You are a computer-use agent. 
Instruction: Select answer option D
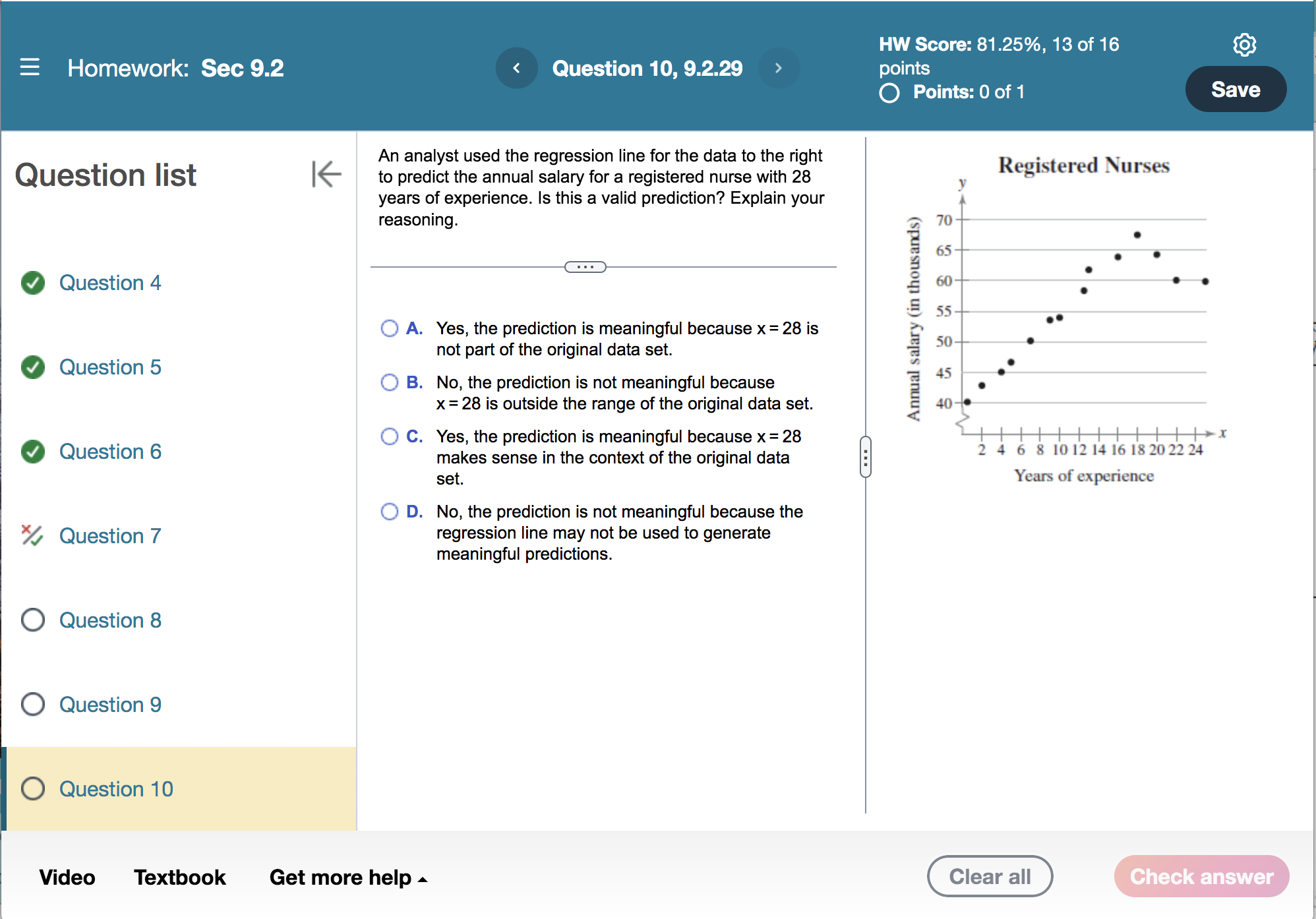pos(390,512)
